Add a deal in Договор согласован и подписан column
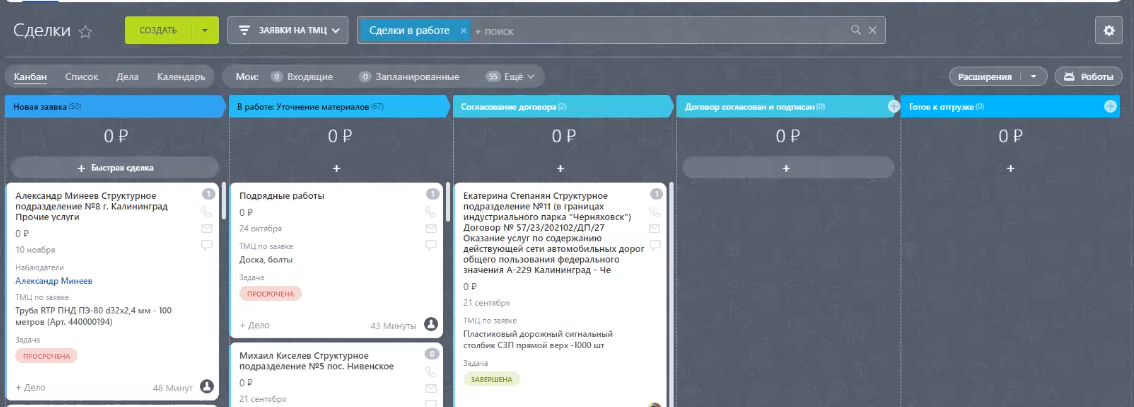This screenshot has height=407, width=1134. point(786,168)
